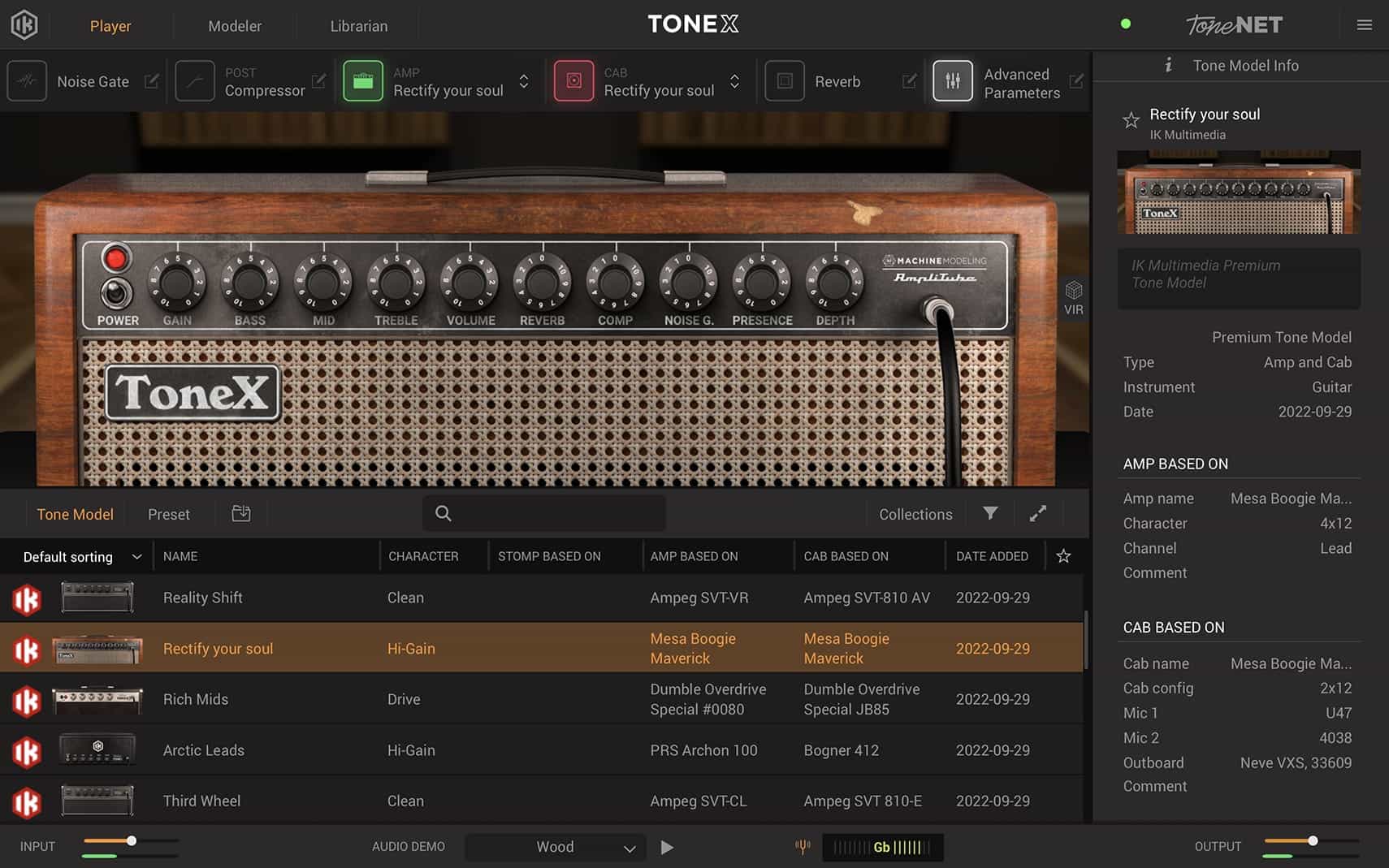Edit Noise Gate settings icon
The height and width of the screenshot is (868, 1389).
151,81
